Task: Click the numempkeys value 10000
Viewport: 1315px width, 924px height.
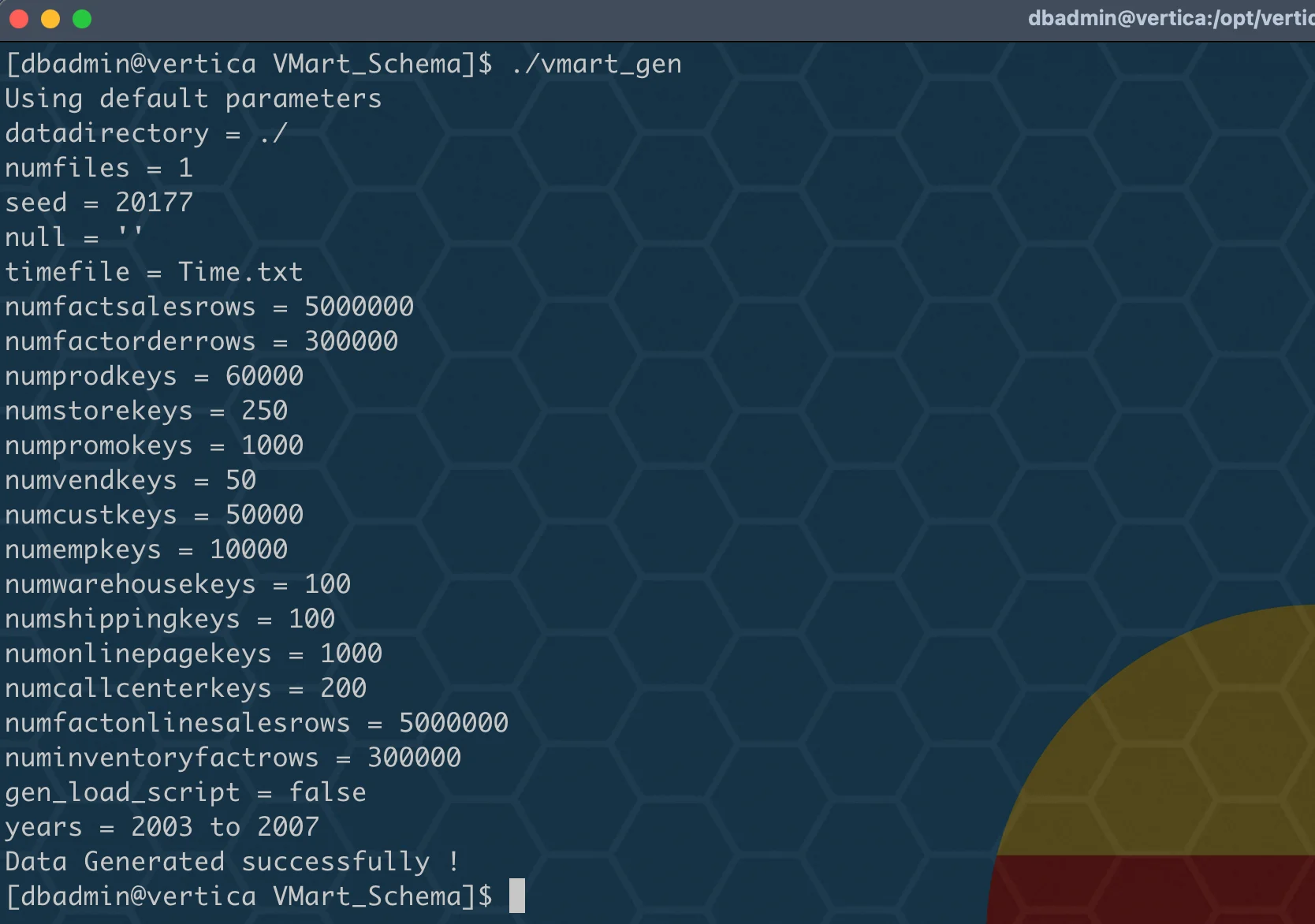Action: click(248, 550)
